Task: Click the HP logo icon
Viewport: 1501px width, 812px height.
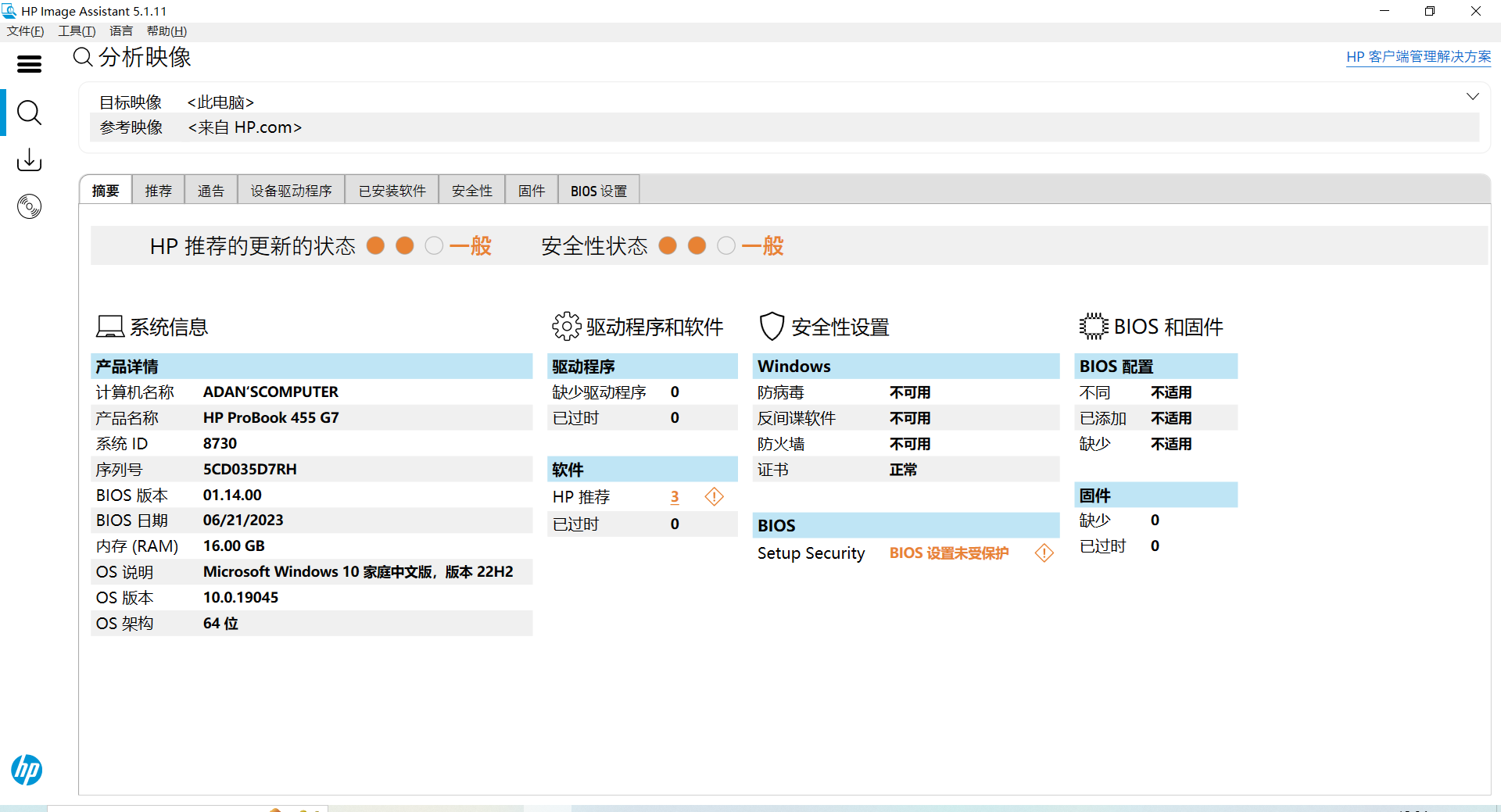Action: (27, 770)
